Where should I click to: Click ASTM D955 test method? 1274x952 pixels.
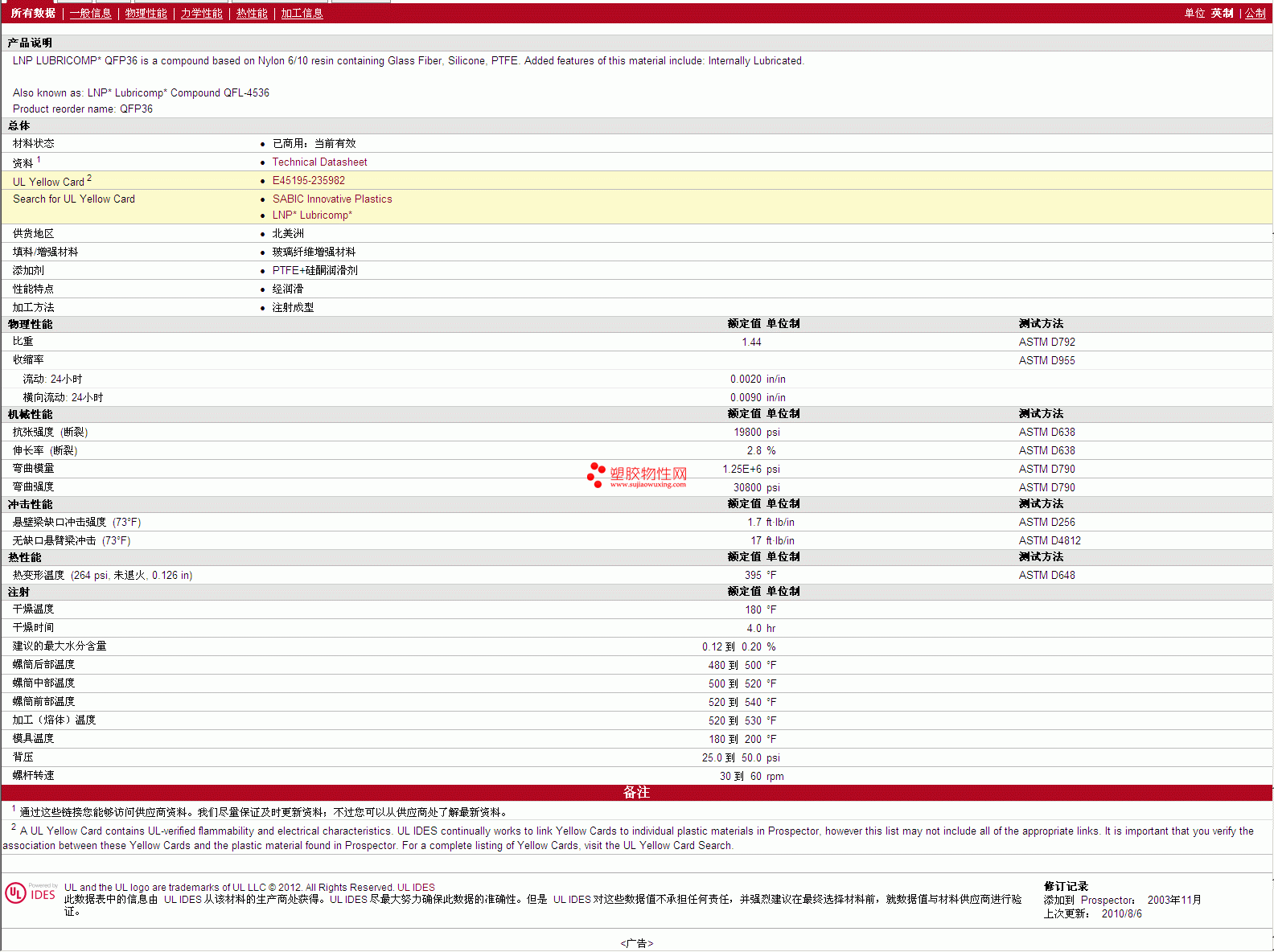1047,361
